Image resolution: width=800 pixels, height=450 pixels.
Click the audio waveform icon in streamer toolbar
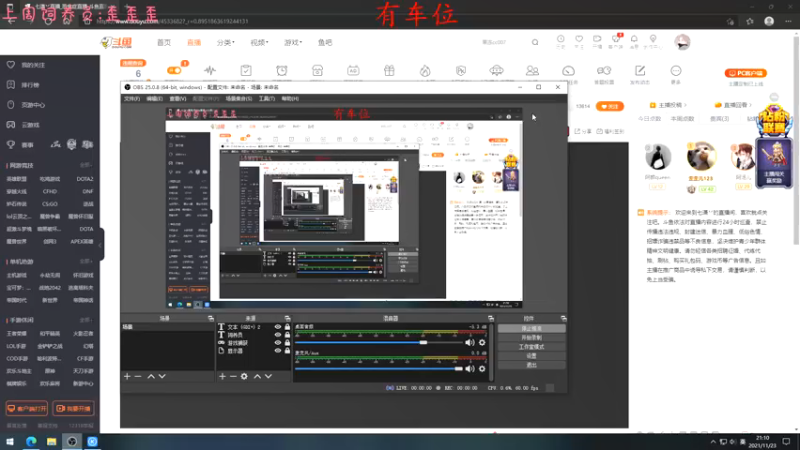pos(210,71)
